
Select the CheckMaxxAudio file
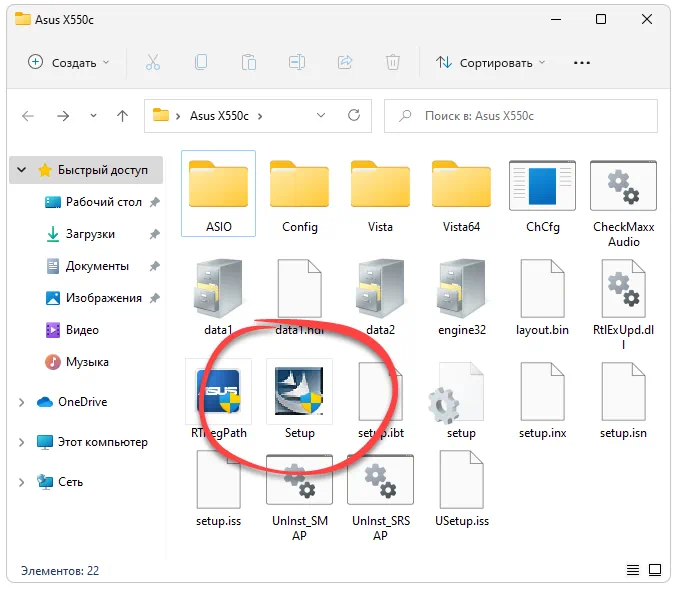[x=623, y=203]
